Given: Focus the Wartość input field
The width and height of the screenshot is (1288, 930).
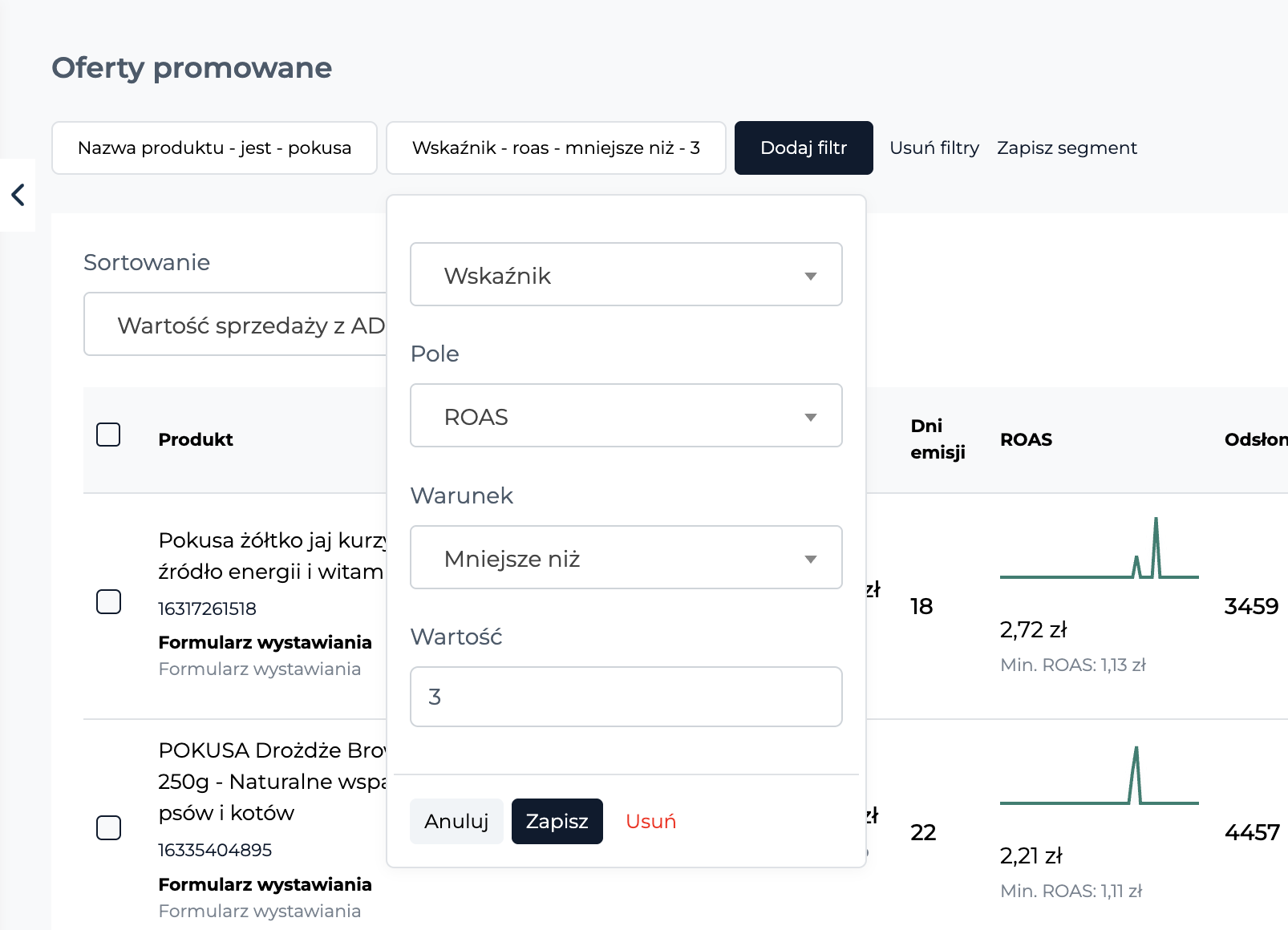Looking at the screenshot, I should point(626,697).
